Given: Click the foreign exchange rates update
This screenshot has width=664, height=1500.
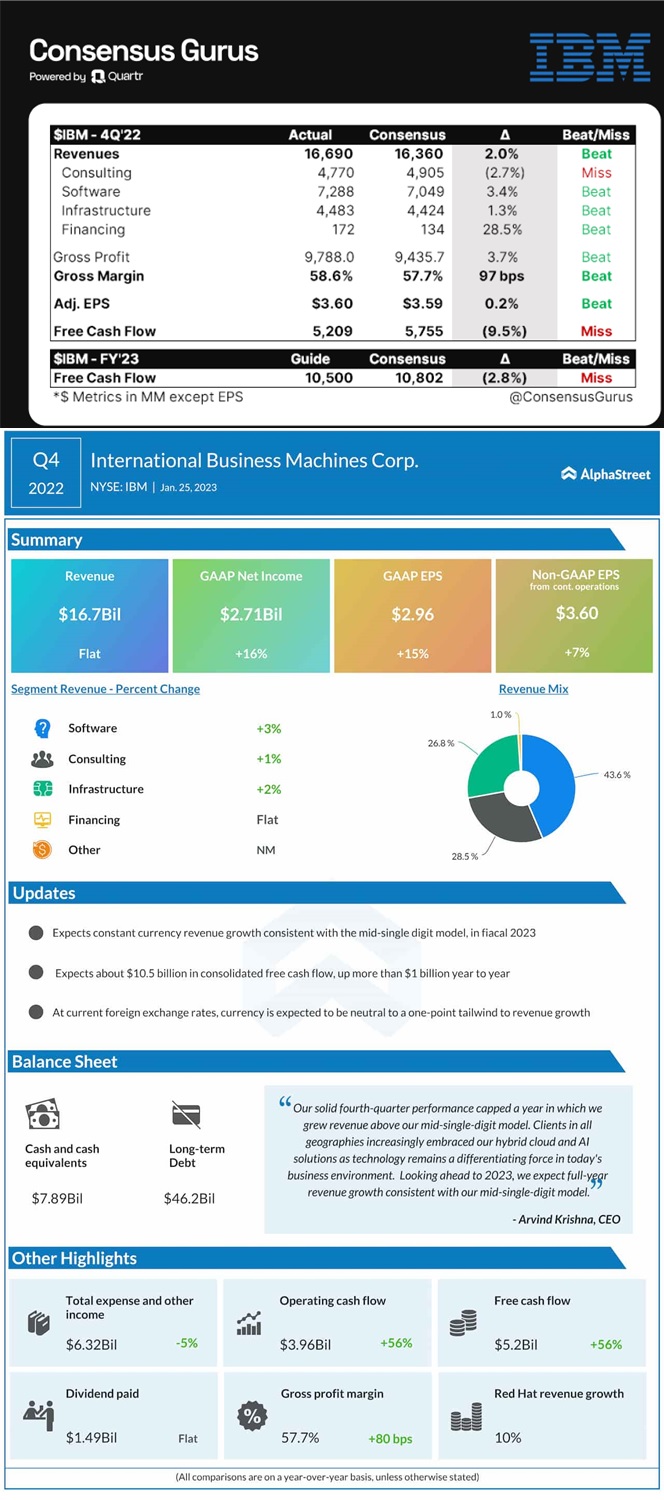Looking at the screenshot, I should click(x=321, y=1013).
